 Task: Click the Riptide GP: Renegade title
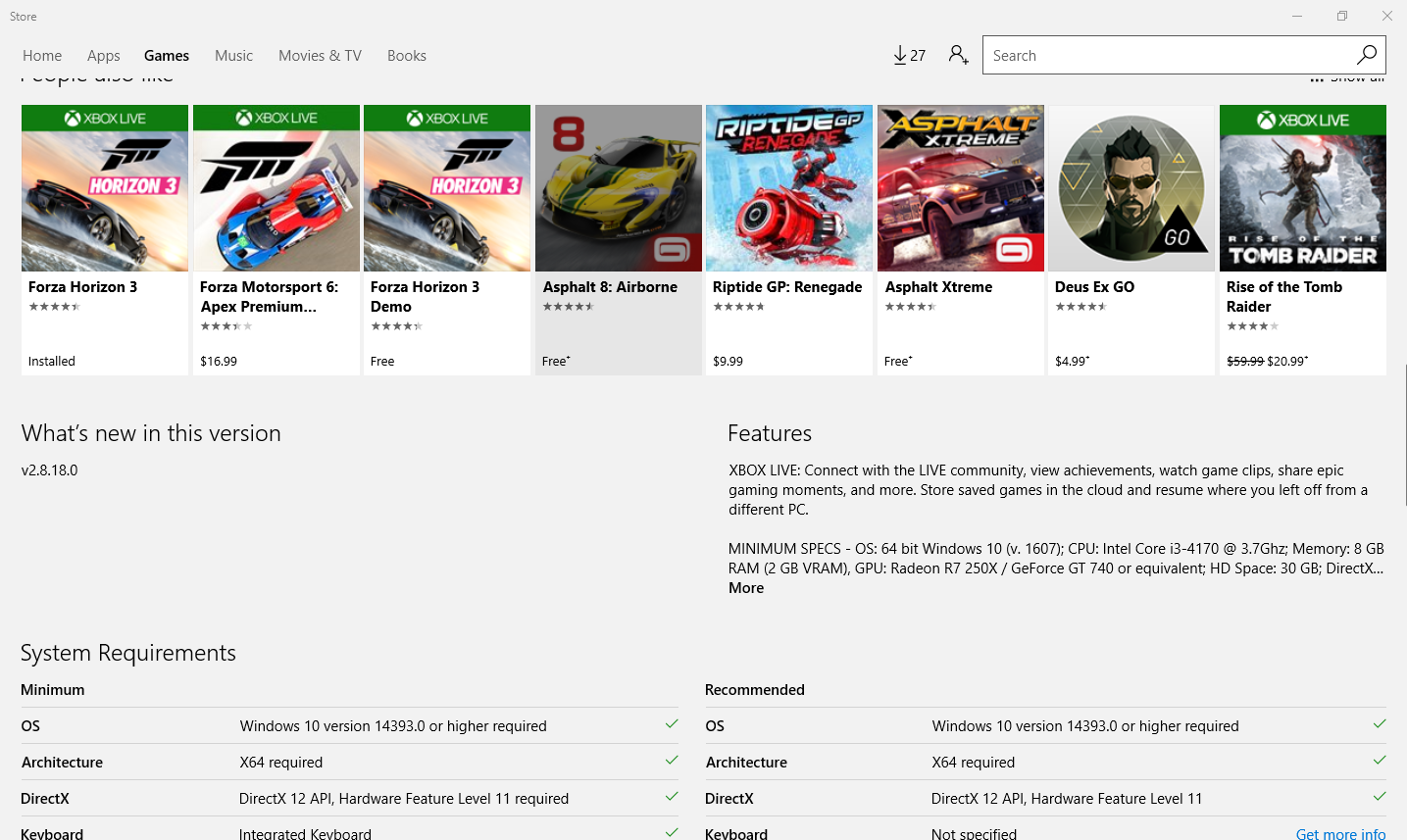pyautogui.click(x=787, y=287)
